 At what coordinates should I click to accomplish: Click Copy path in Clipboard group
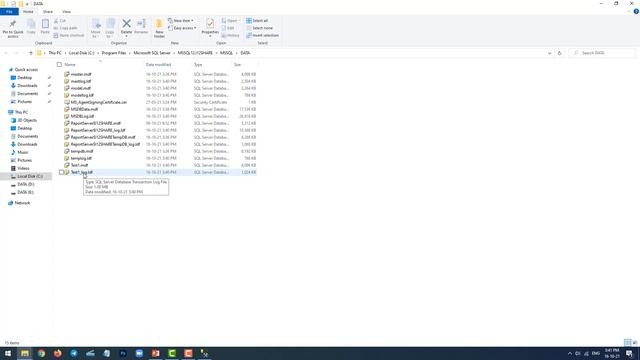65,28
